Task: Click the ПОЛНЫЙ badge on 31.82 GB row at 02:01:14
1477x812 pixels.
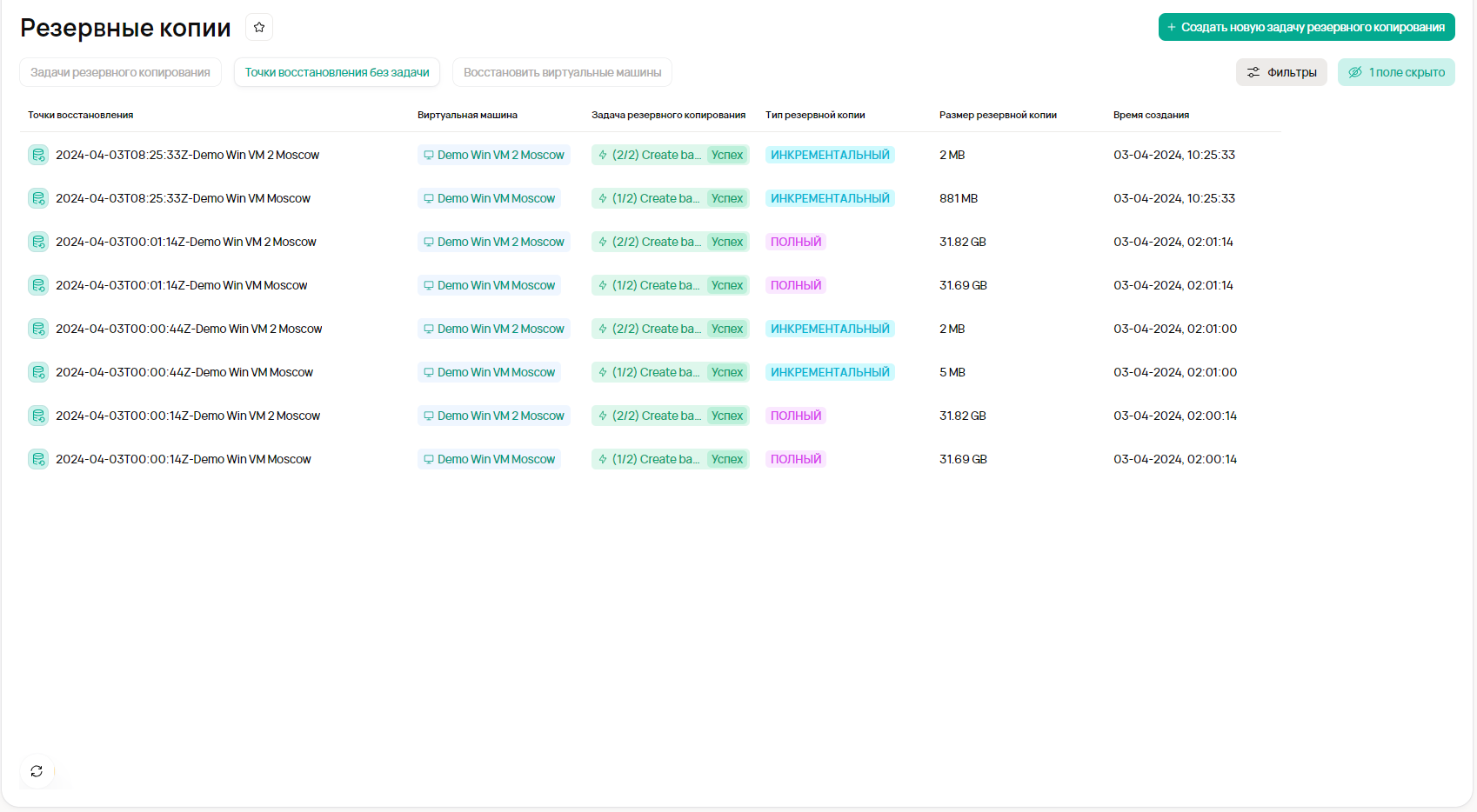Action: [x=795, y=242]
